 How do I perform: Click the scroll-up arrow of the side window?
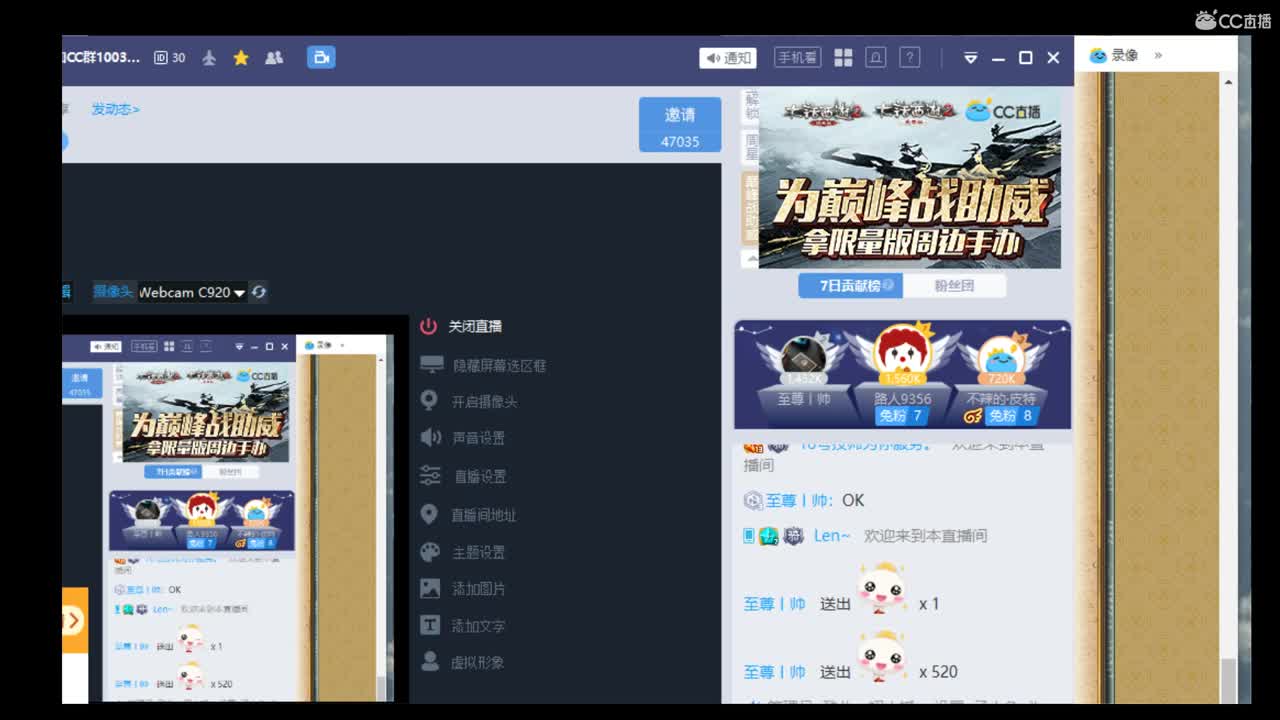click(1228, 80)
